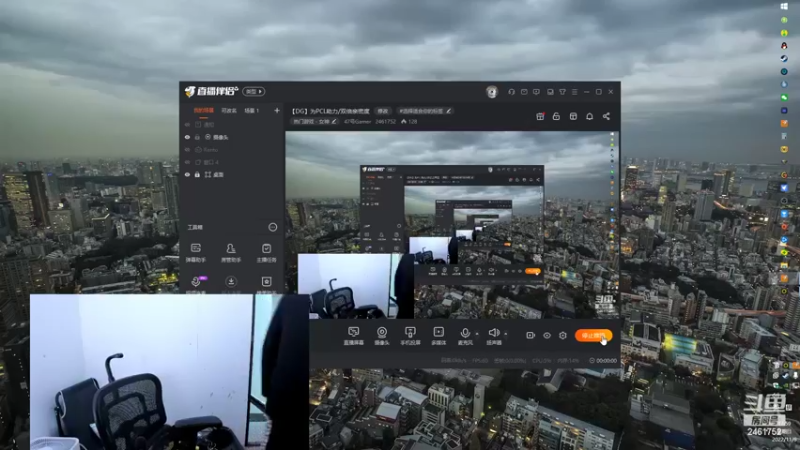Click the heat value 128 in header
The width and height of the screenshot is (800, 450).
click(409, 121)
